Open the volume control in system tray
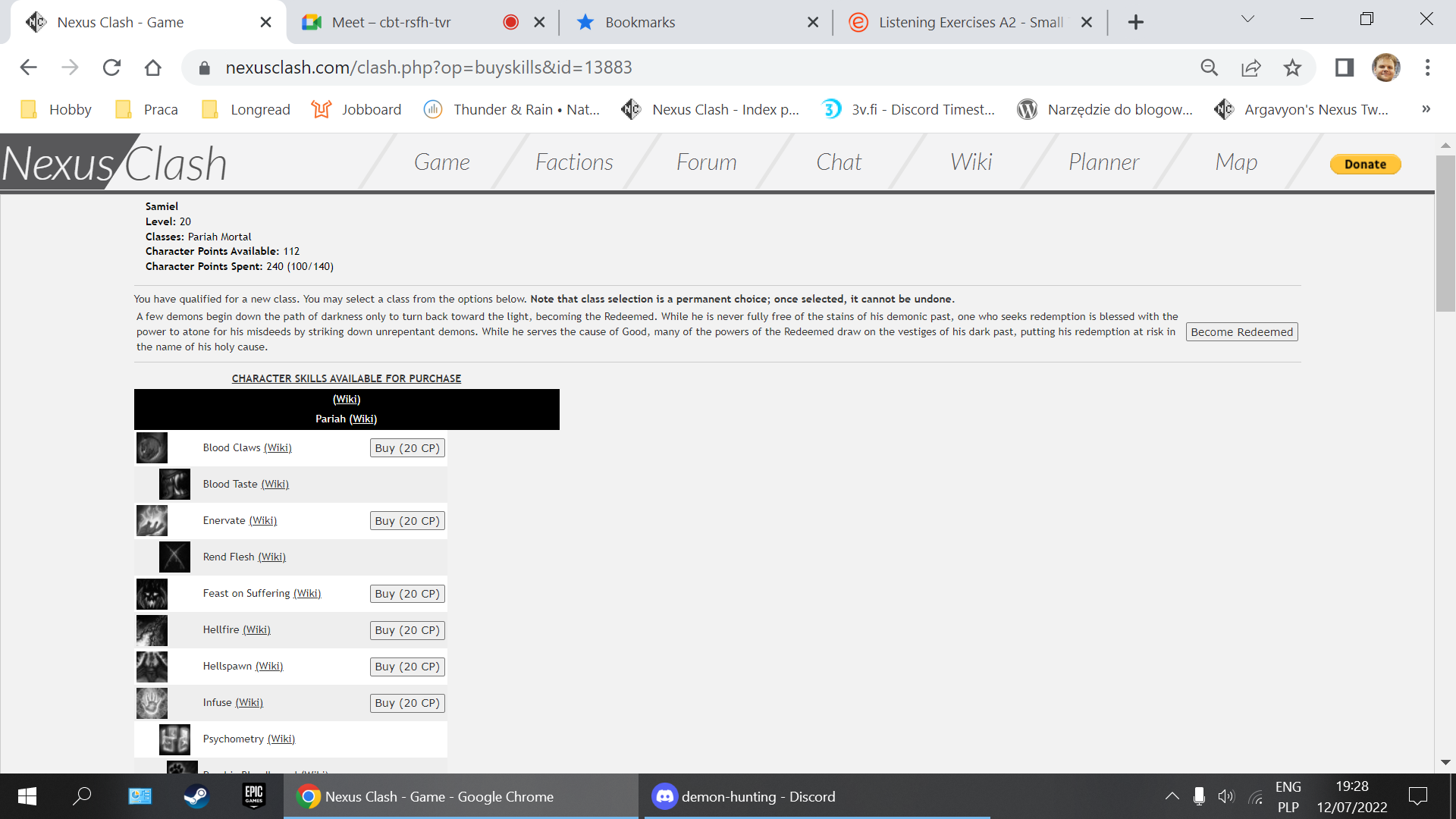 pyautogui.click(x=1226, y=796)
